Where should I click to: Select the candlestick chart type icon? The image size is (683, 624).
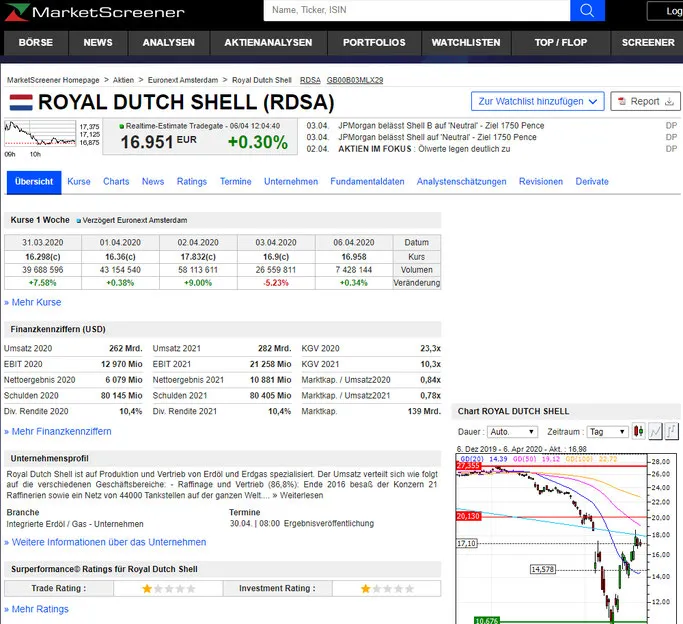pyautogui.click(x=639, y=432)
